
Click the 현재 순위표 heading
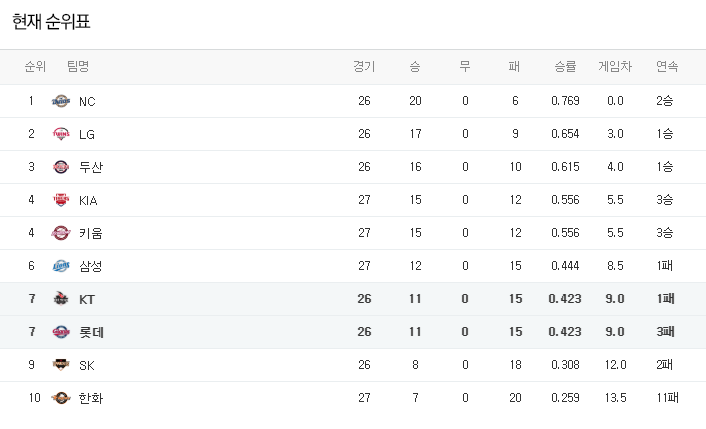click(x=57, y=21)
